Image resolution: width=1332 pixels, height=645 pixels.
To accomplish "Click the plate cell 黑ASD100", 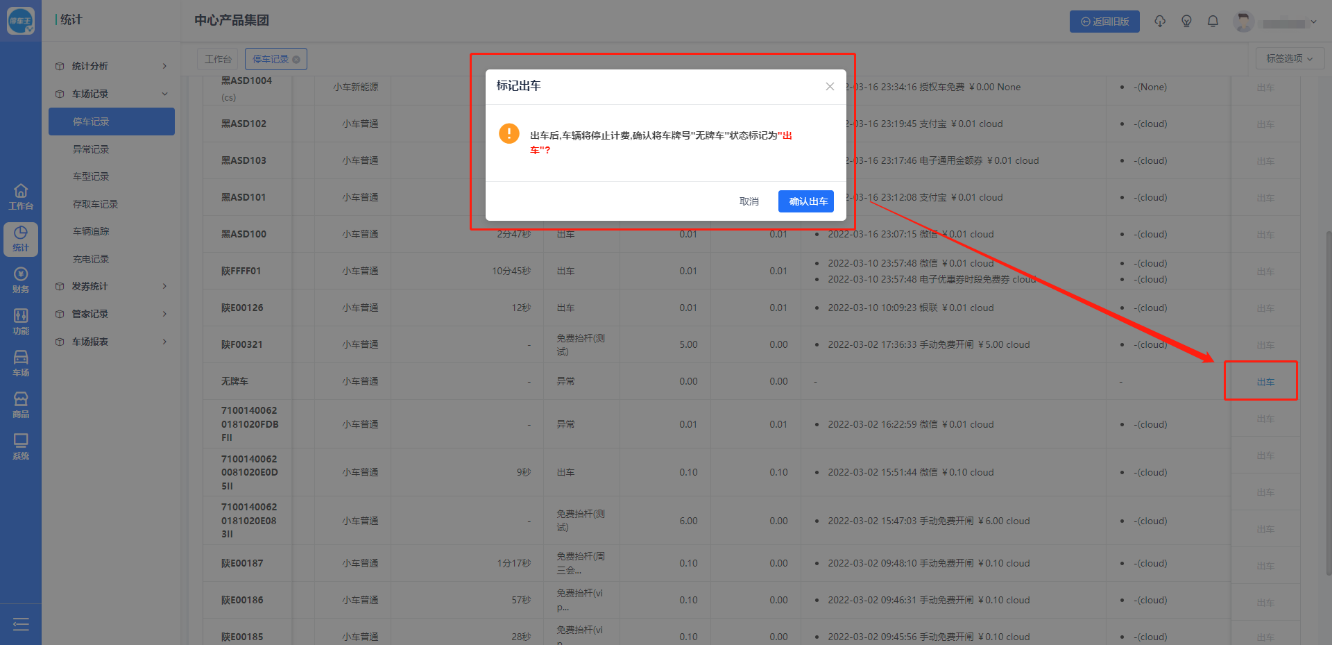I will tap(243, 234).
